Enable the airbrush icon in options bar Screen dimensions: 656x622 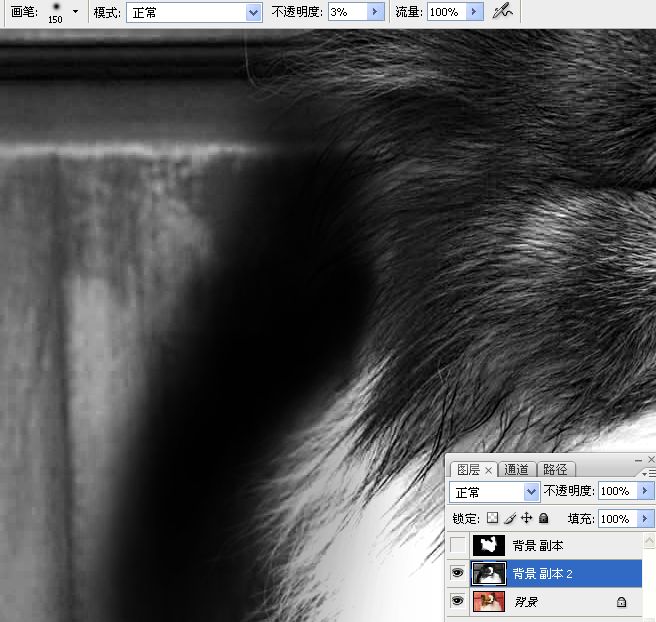502,12
